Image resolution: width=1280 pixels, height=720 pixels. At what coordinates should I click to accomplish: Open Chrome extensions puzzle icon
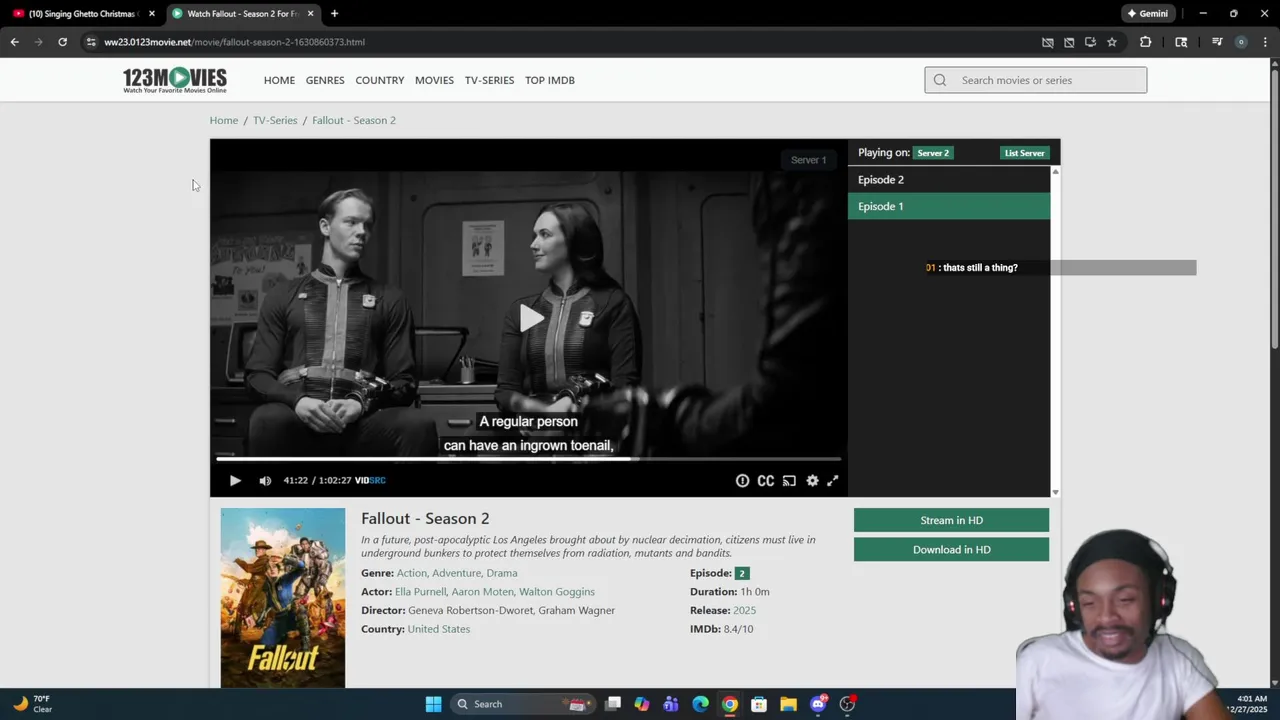click(1145, 42)
